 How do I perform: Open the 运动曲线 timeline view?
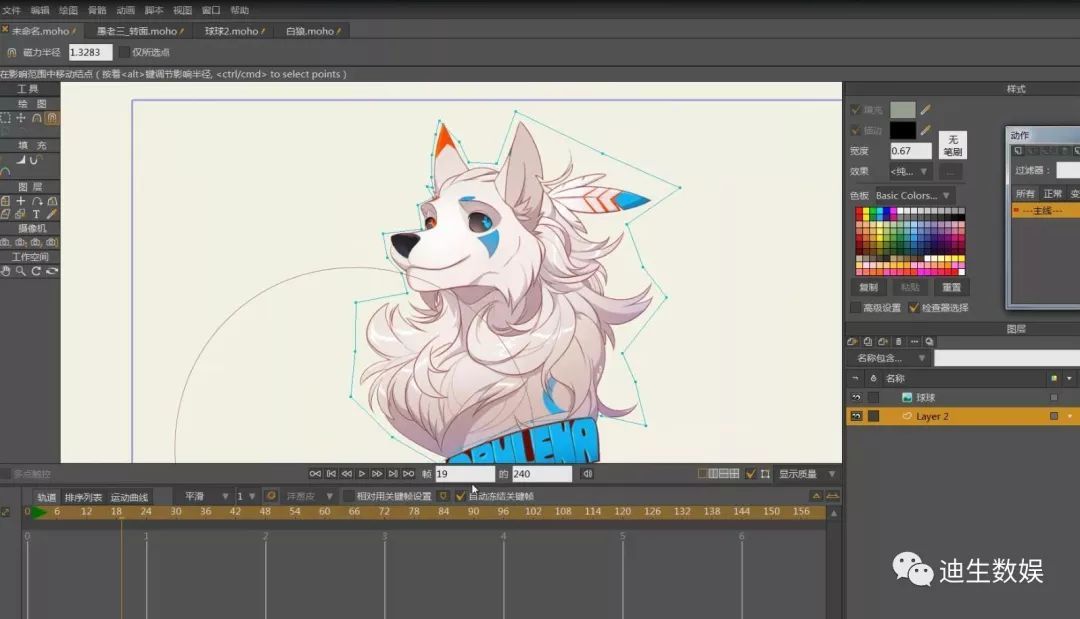click(x=129, y=497)
